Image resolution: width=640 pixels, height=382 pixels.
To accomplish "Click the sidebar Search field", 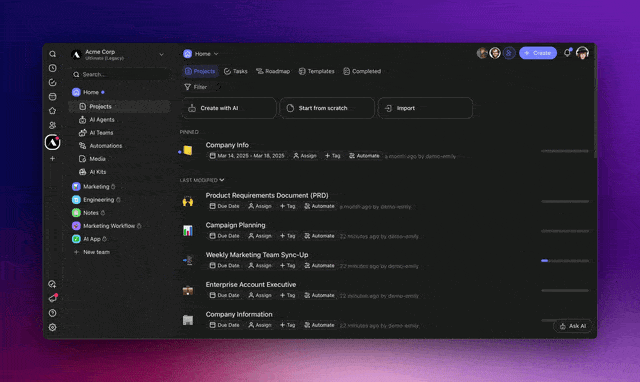I will tap(120, 74).
